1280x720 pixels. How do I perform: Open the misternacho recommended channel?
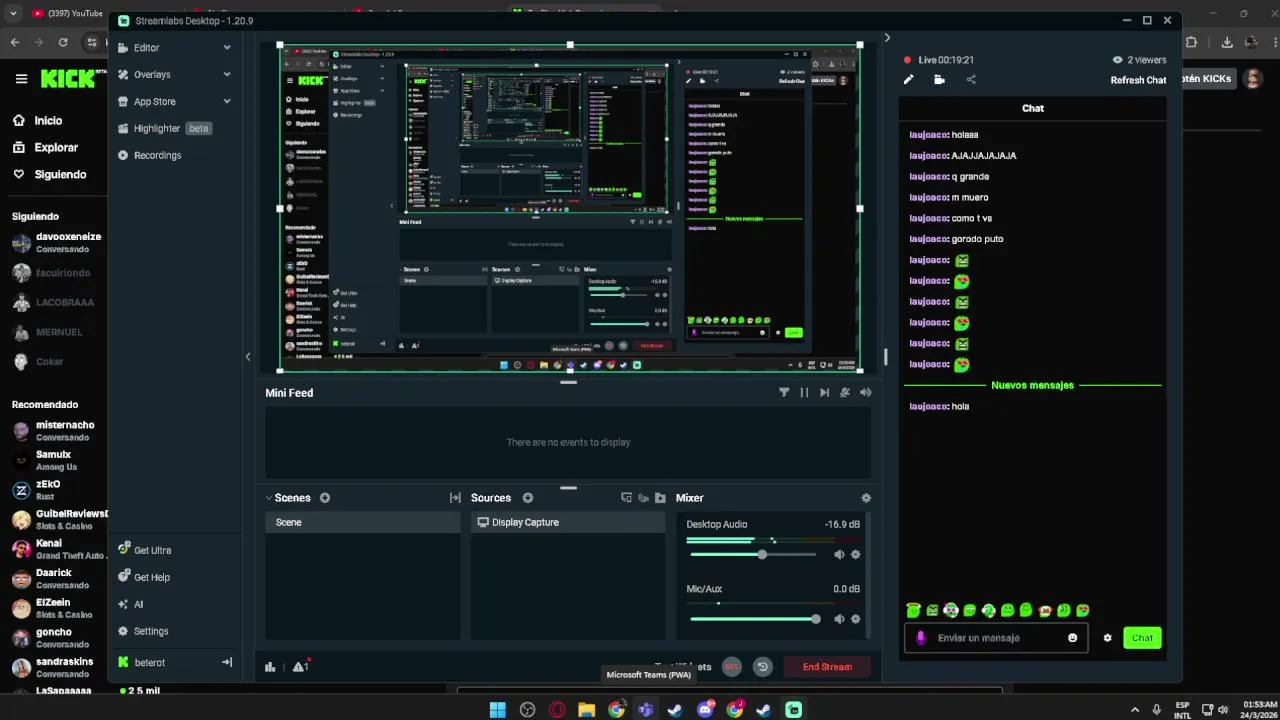tap(57, 431)
